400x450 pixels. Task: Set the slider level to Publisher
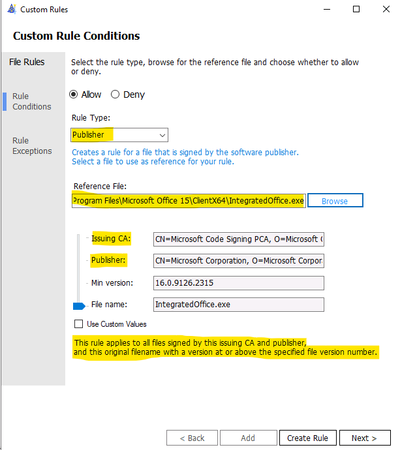pos(79,260)
